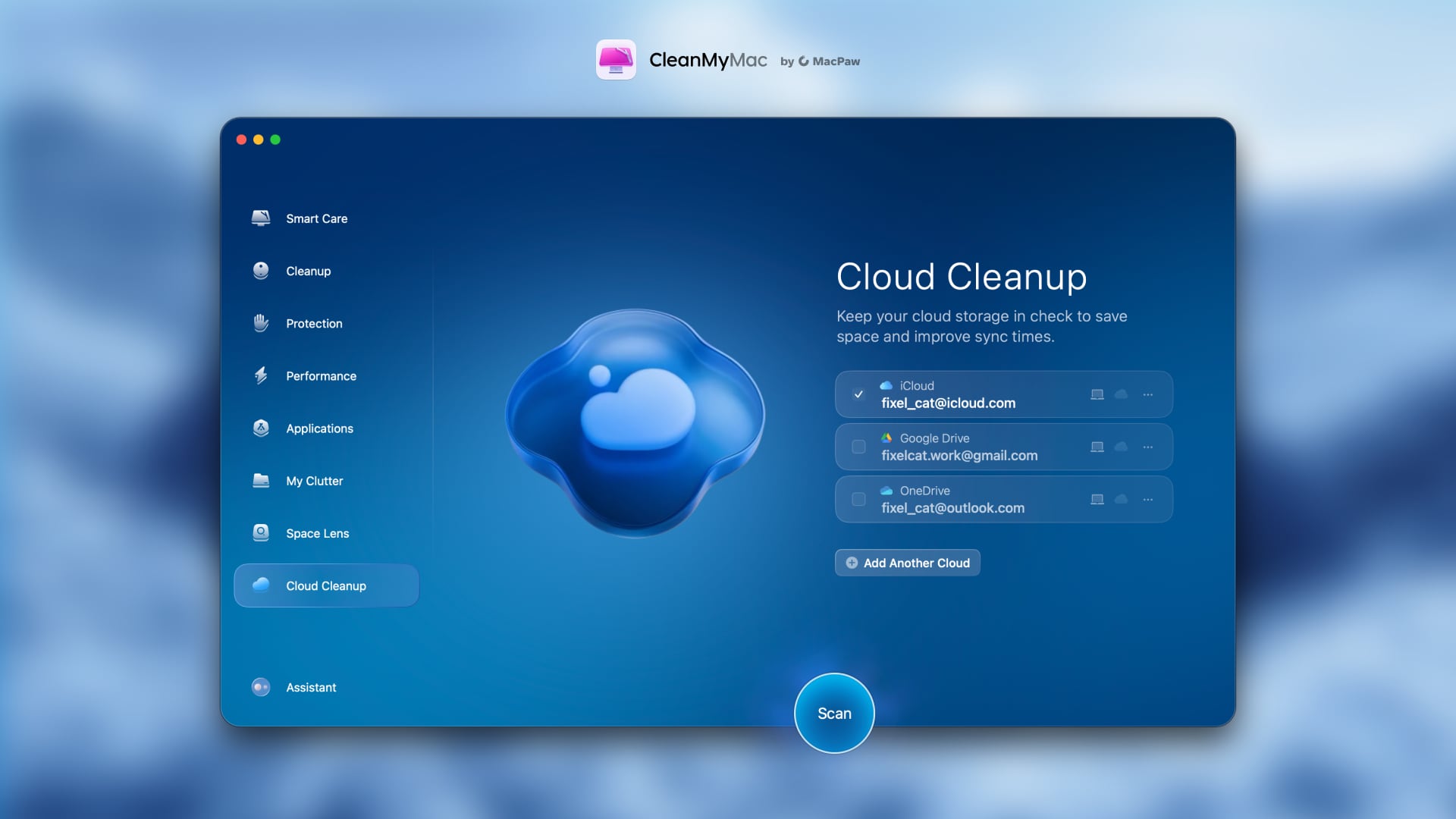The image size is (1456, 819).
Task: Select the My Clutter sidebar entry
Action: [315, 481]
